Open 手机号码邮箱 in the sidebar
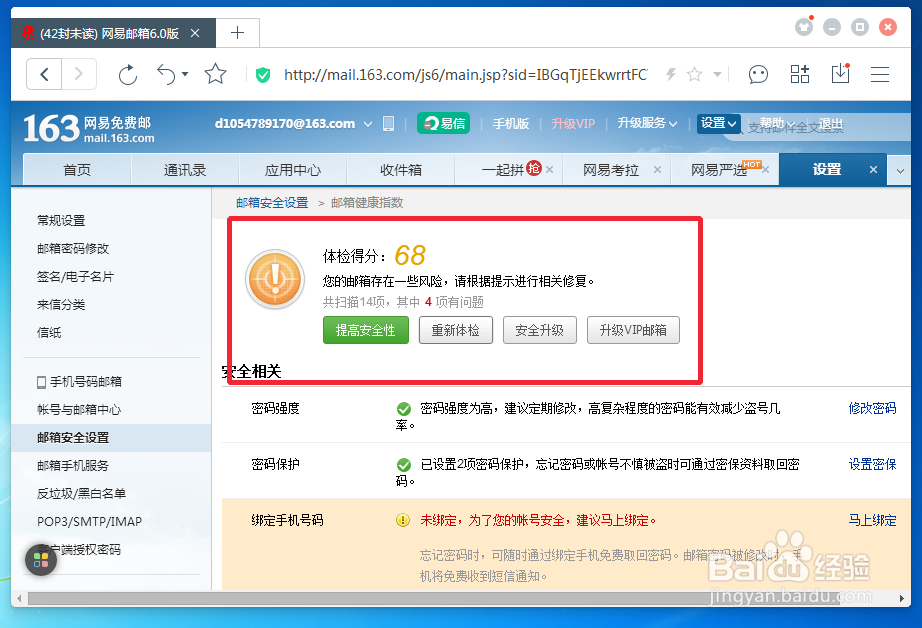 79,382
